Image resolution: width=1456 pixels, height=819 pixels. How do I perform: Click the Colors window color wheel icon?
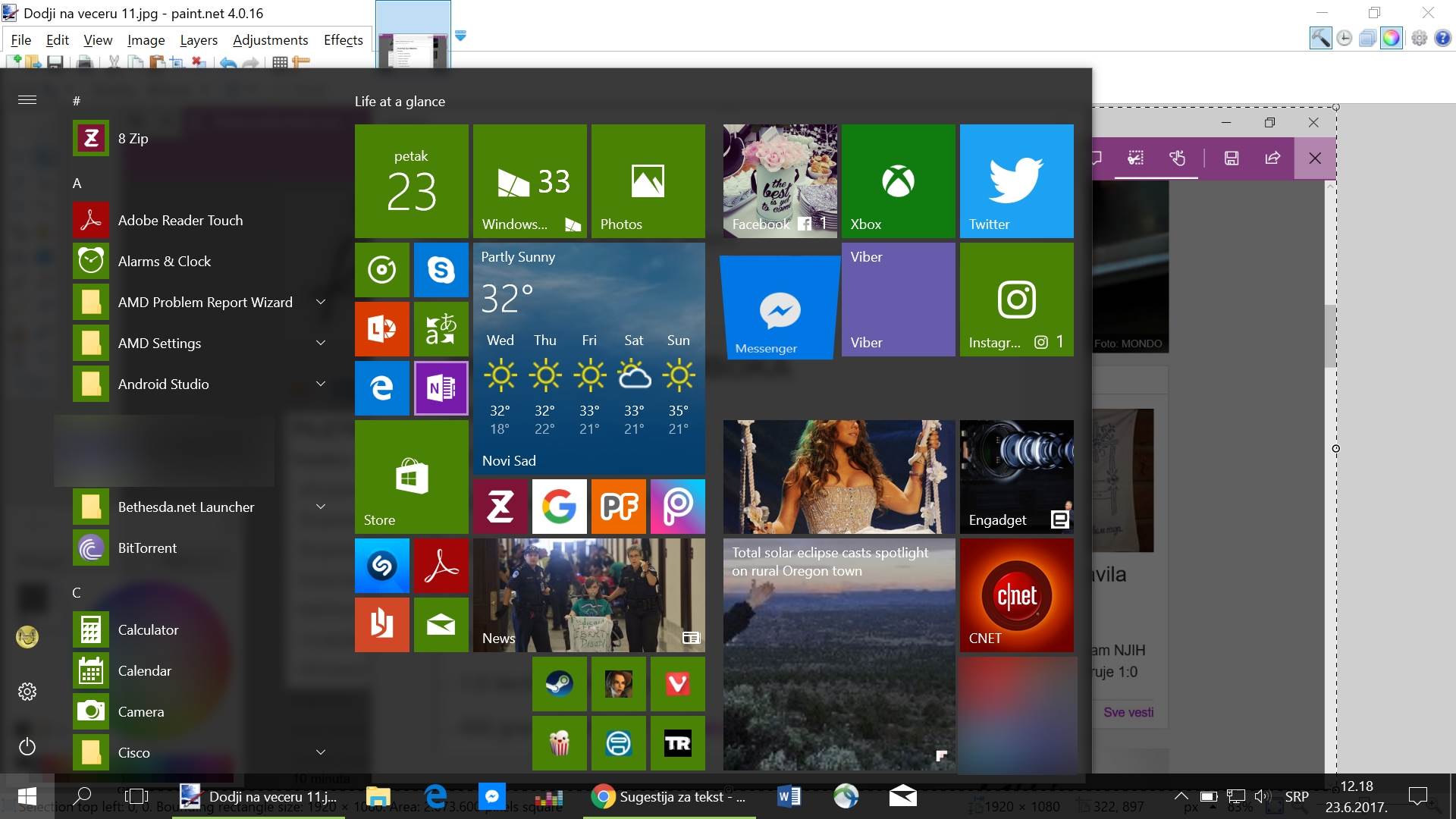1392,38
